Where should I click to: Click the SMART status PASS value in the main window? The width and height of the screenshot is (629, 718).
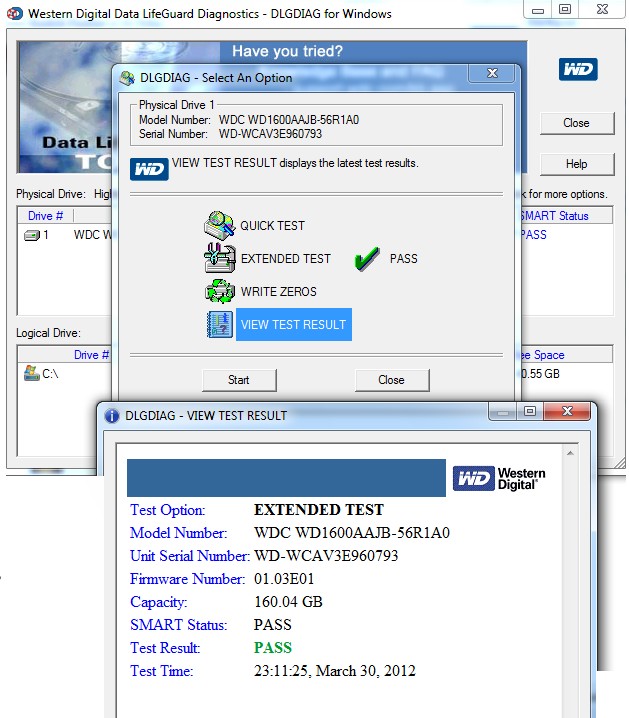[534, 235]
